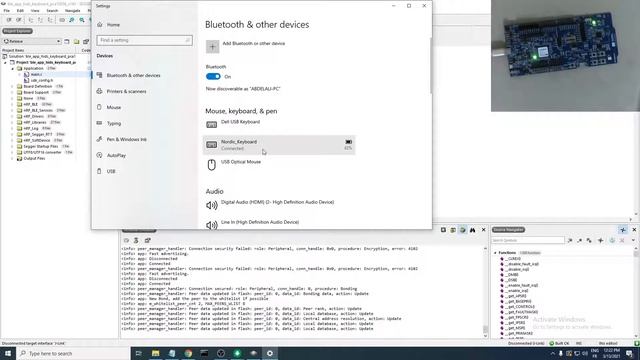This screenshot has height=360, width=640.
Task: Open Pen & Windows Ink settings
Action: point(126,139)
